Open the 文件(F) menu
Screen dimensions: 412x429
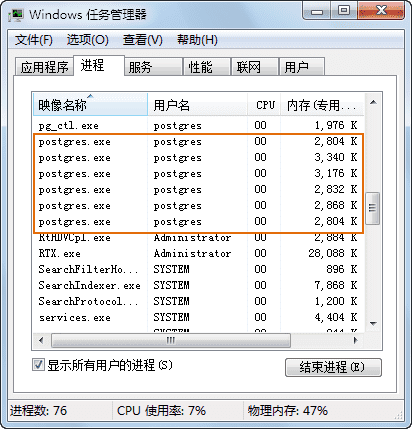pos(34,40)
